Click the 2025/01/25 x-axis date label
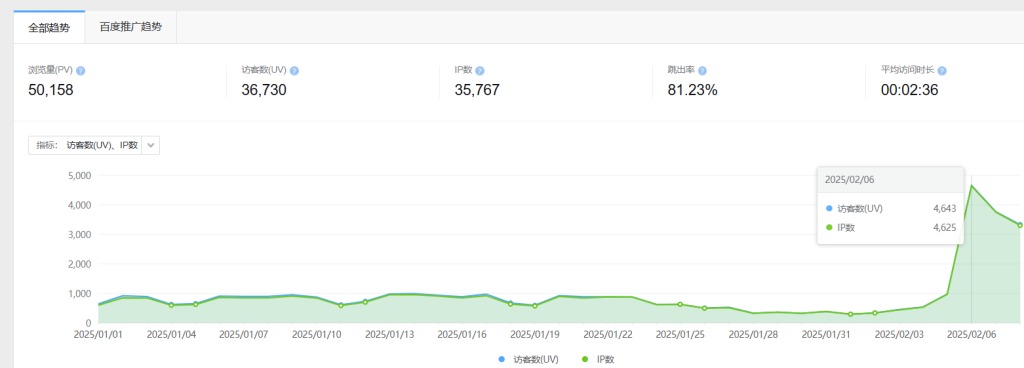This screenshot has height=368, width=1024. tap(680, 334)
